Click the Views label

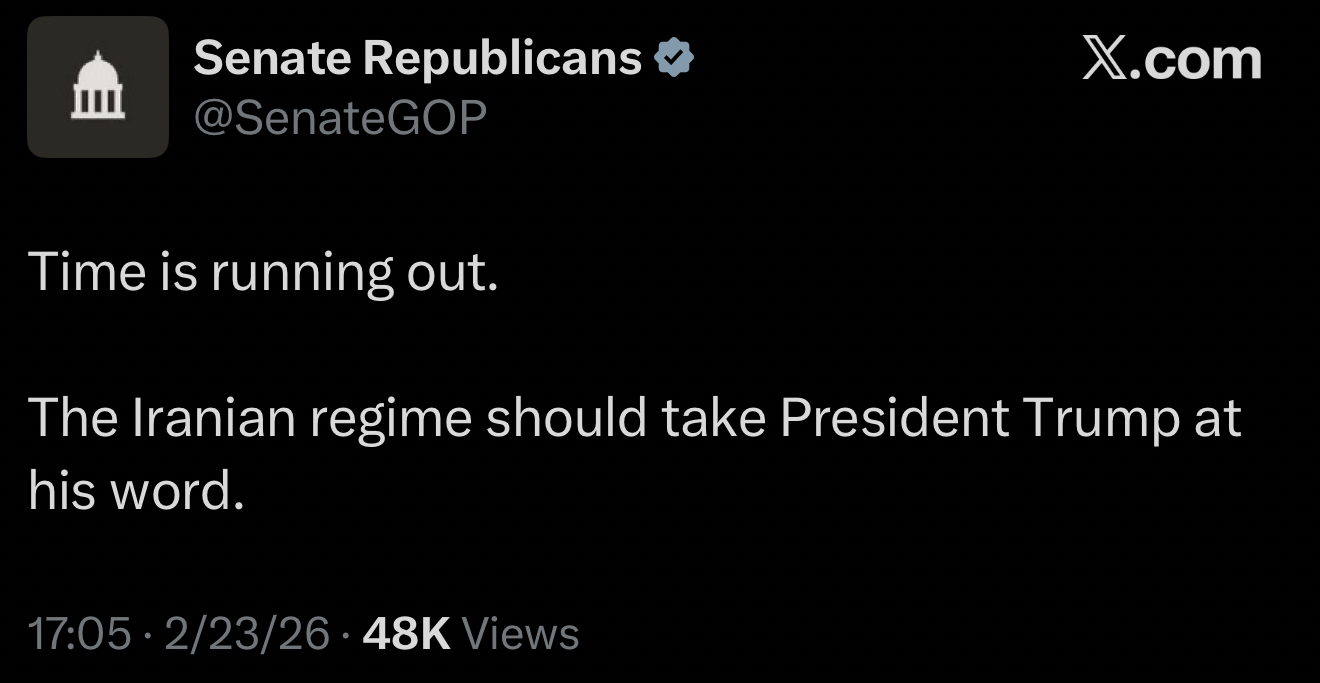click(x=522, y=634)
